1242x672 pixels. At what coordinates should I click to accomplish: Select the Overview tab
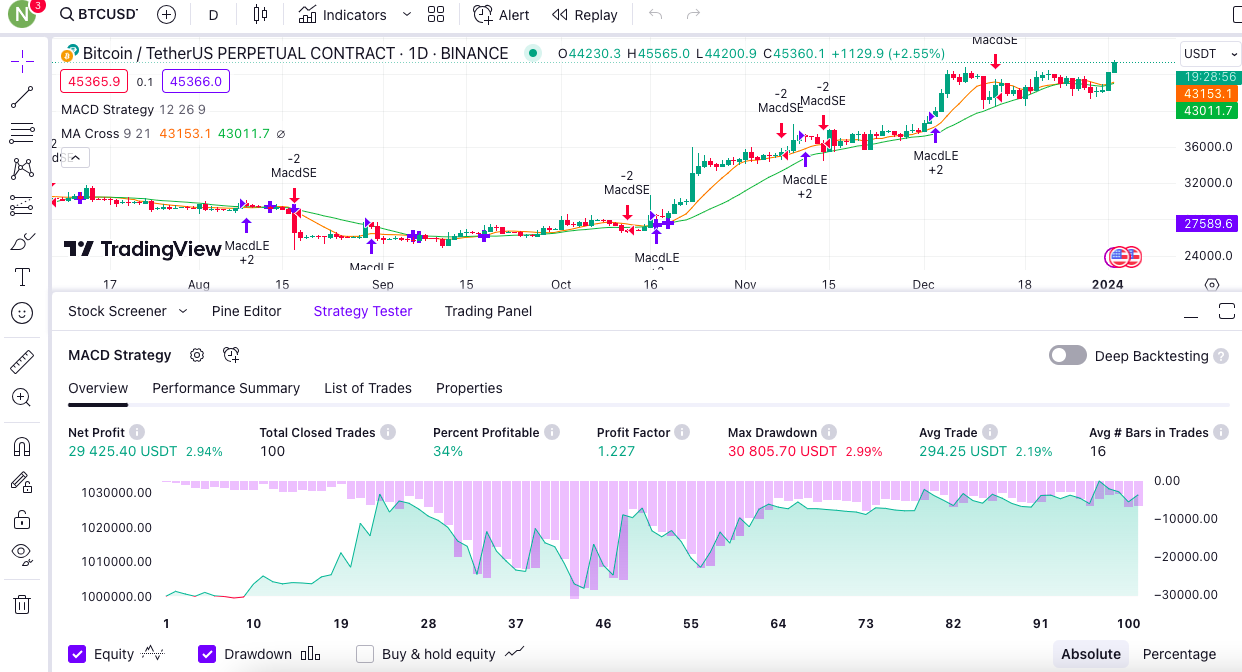click(x=98, y=388)
